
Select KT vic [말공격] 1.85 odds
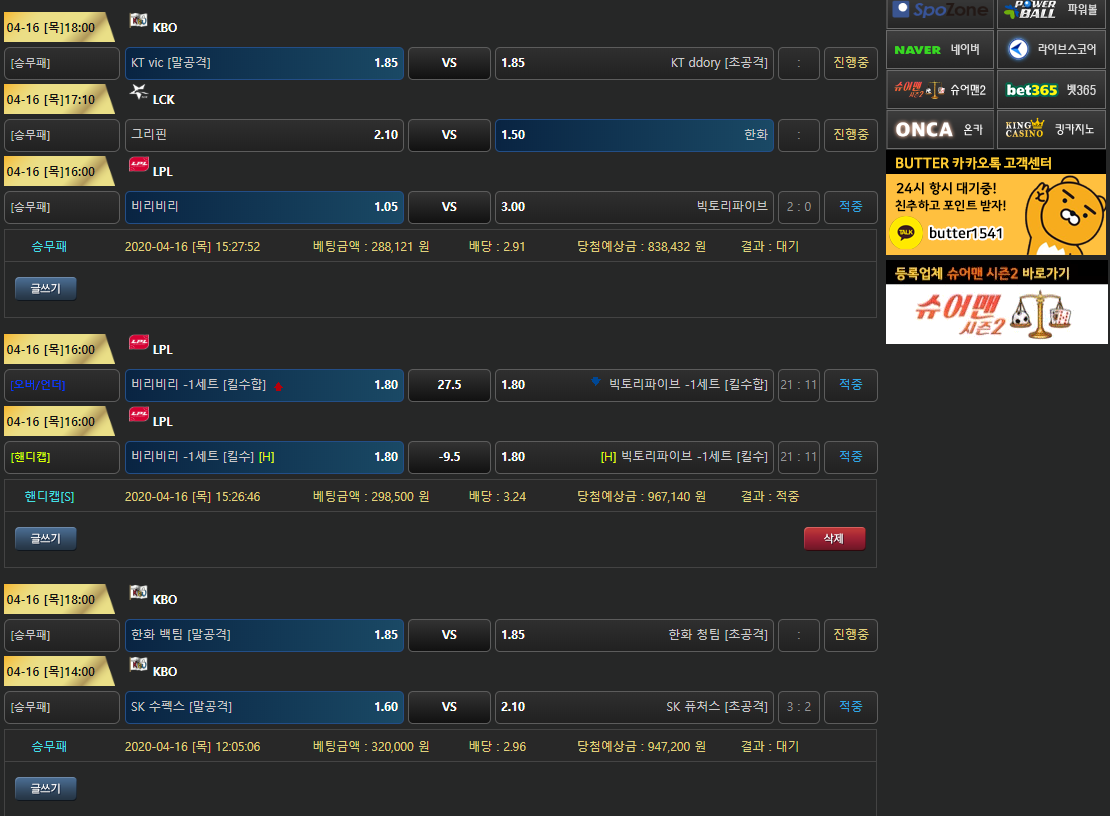[264, 63]
